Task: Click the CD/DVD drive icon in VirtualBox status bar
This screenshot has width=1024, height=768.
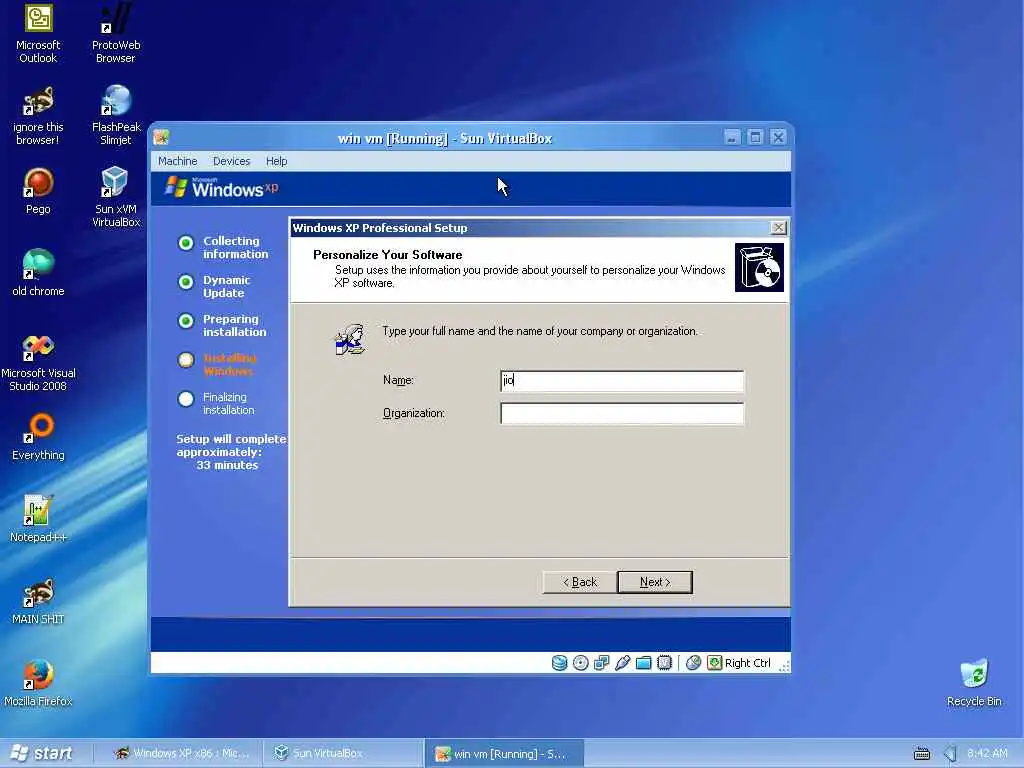Action: (x=581, y=663)
